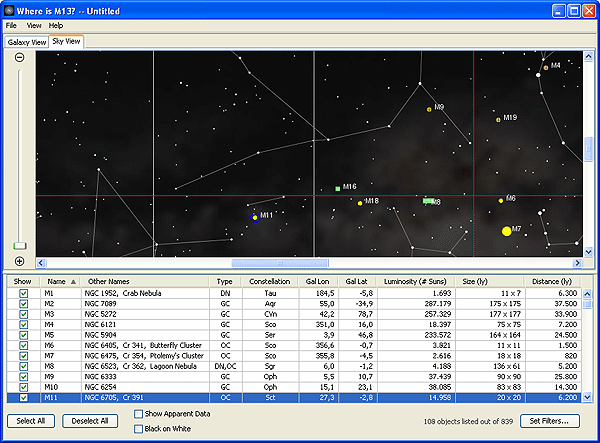Sort by Gal Lat column header
Viewport: 600px width, 443px height.
357,282
